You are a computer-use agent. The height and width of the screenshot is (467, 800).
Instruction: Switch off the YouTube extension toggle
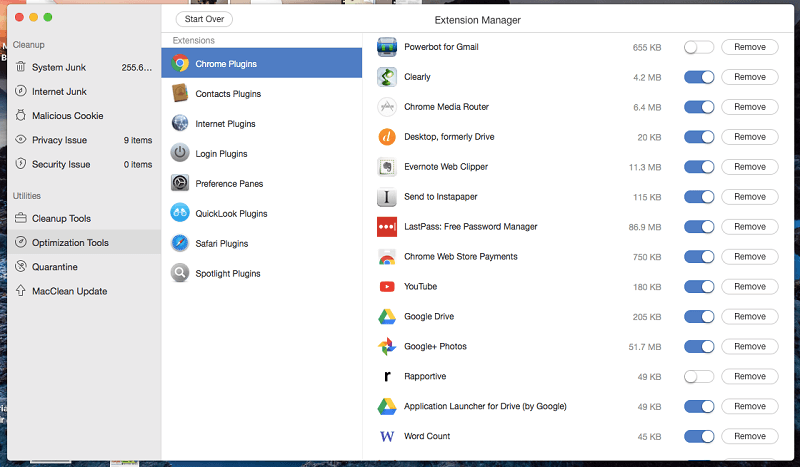tap(698, 287)
